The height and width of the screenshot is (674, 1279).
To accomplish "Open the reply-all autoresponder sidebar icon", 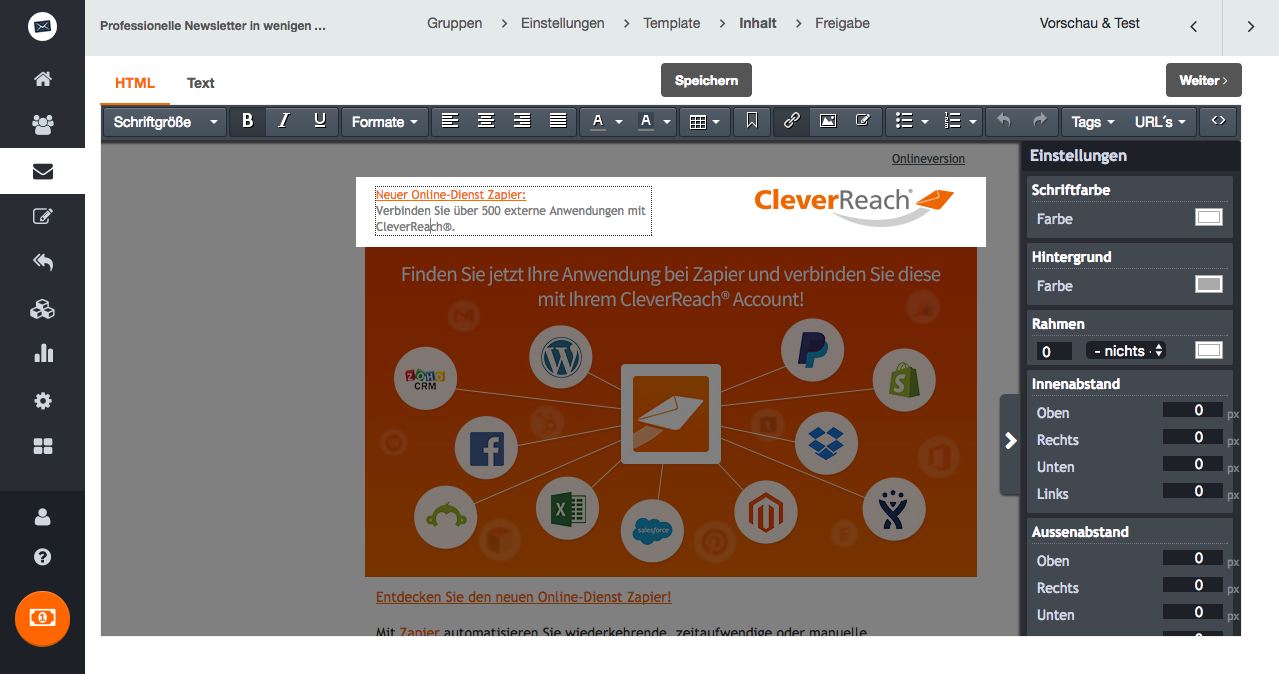I will tap(42, 262).
